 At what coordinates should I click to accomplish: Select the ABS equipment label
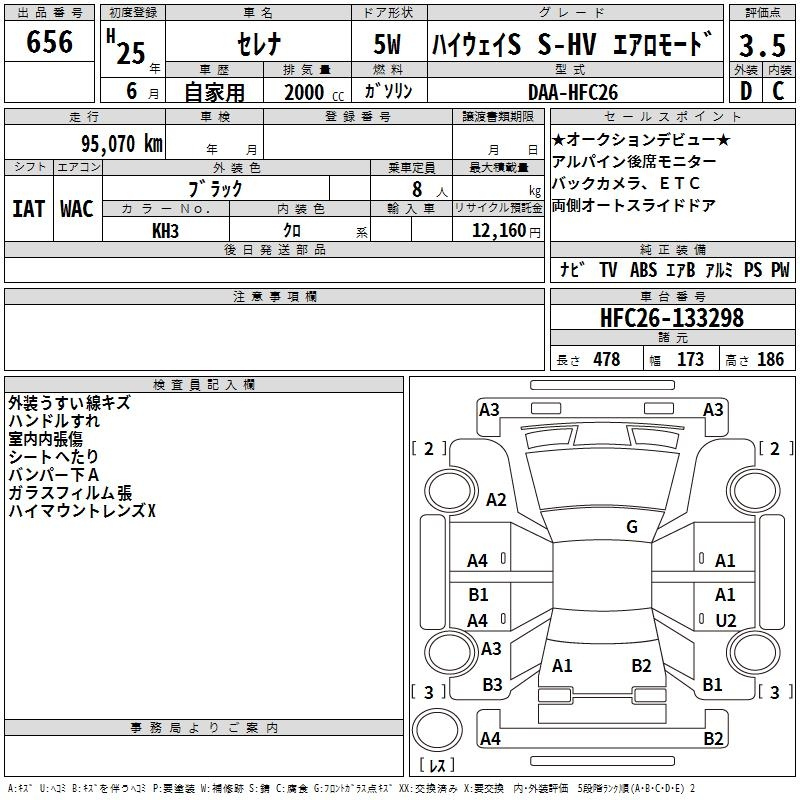tap(643, 270)
